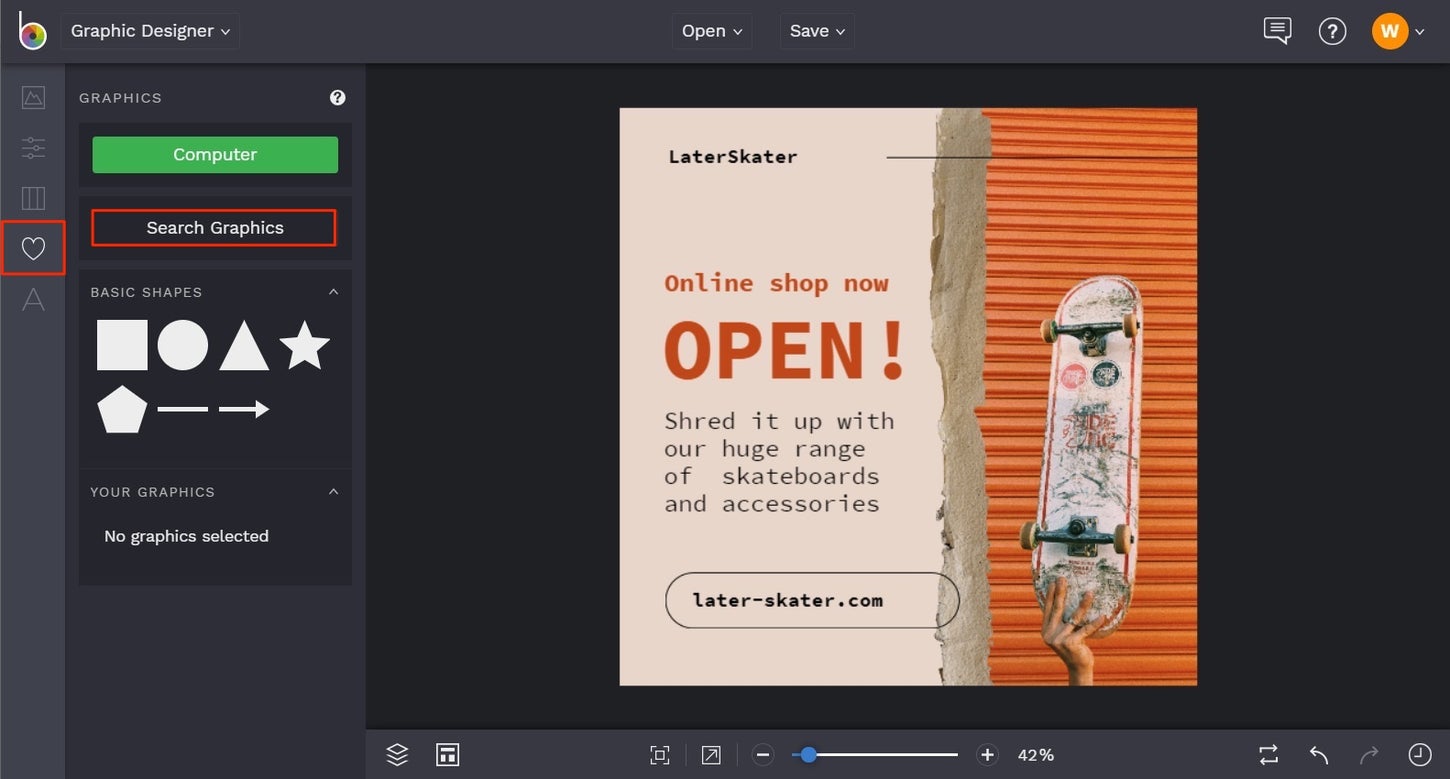Click the fit-to-screen zoom icon

pos(660,754)
